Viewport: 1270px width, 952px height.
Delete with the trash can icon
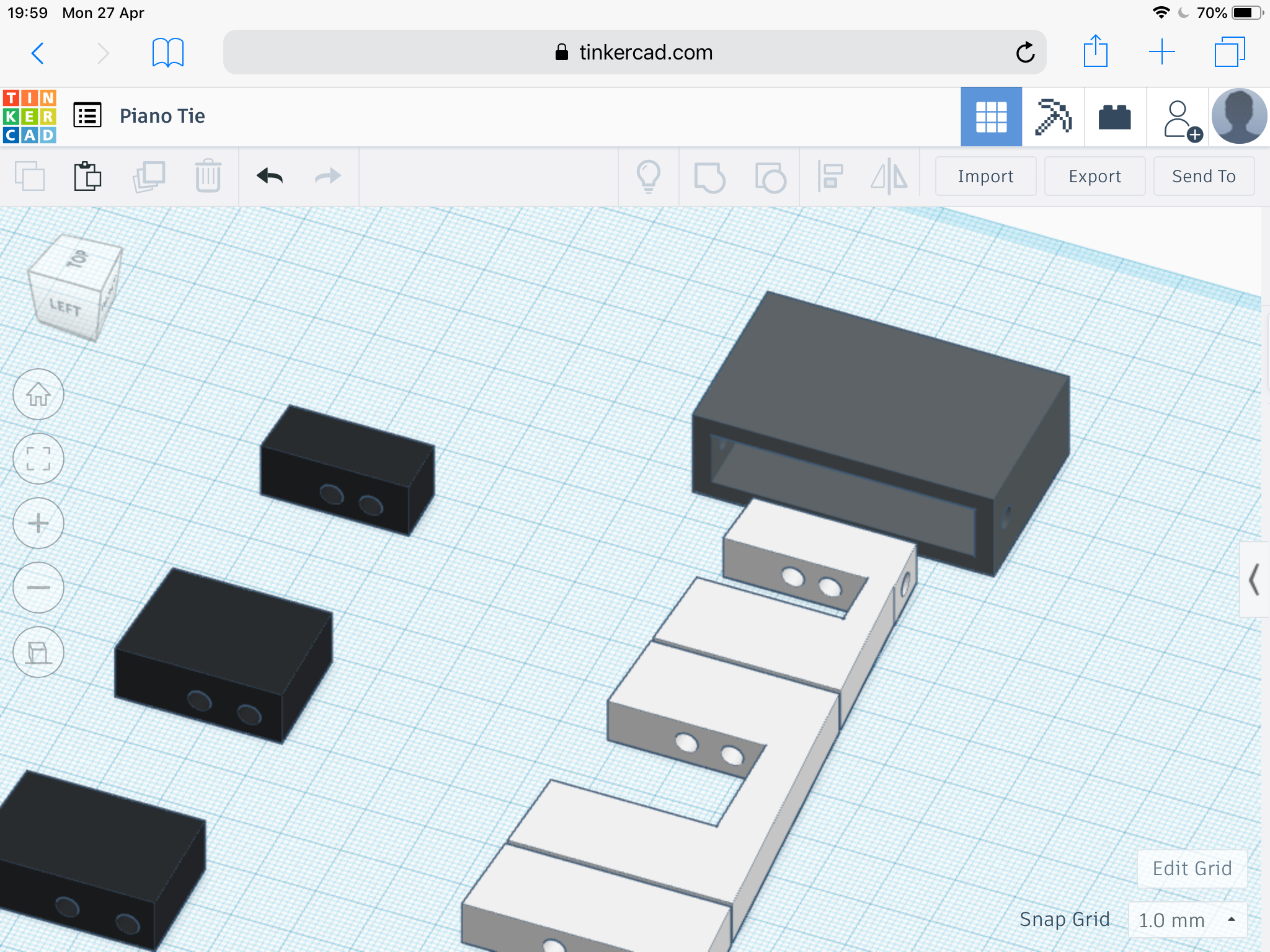point(208,177)
